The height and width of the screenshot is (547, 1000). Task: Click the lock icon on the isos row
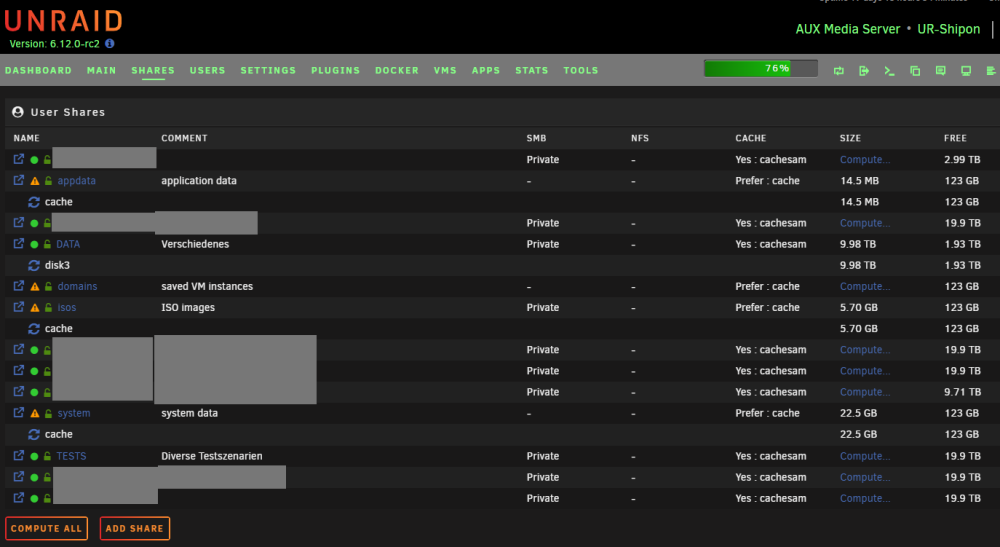click(48, 307)
